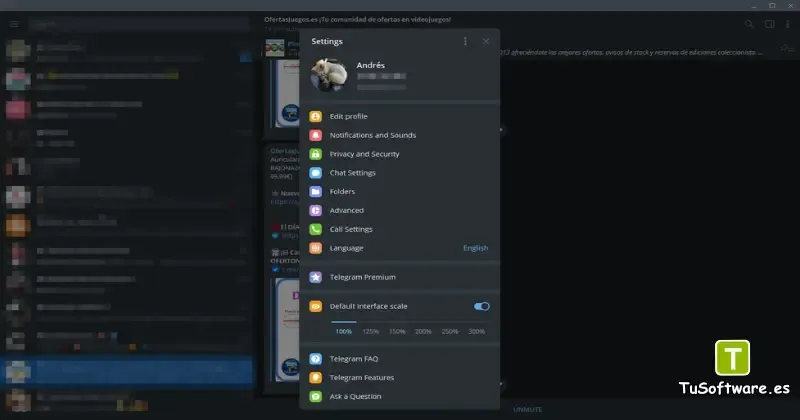The image size is (800, 420).
Task: Click the green phone Call Settings icon
Action: [x=316, y=229]
